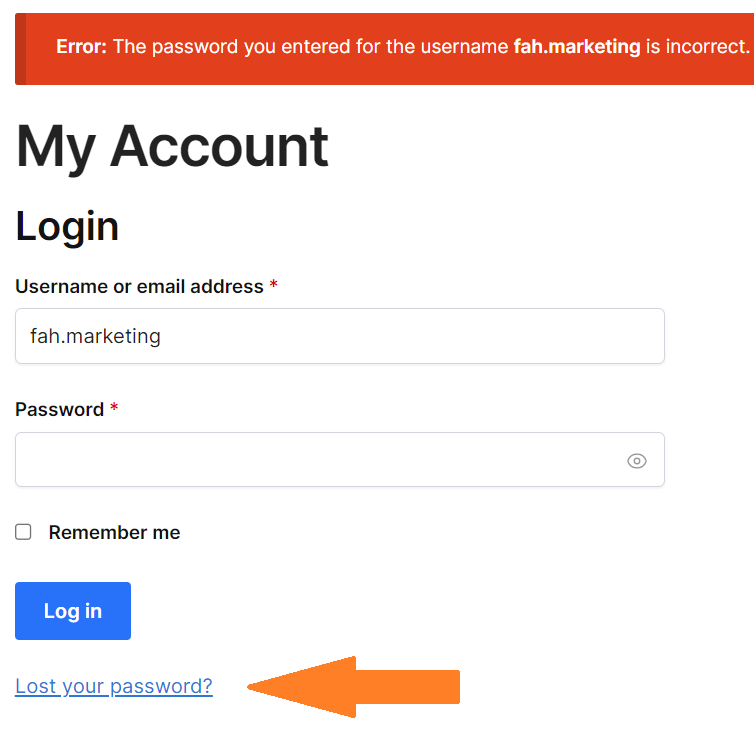Enable the Remember me checkbox
This screenshot has height=740, width=754.
point(23,532)
